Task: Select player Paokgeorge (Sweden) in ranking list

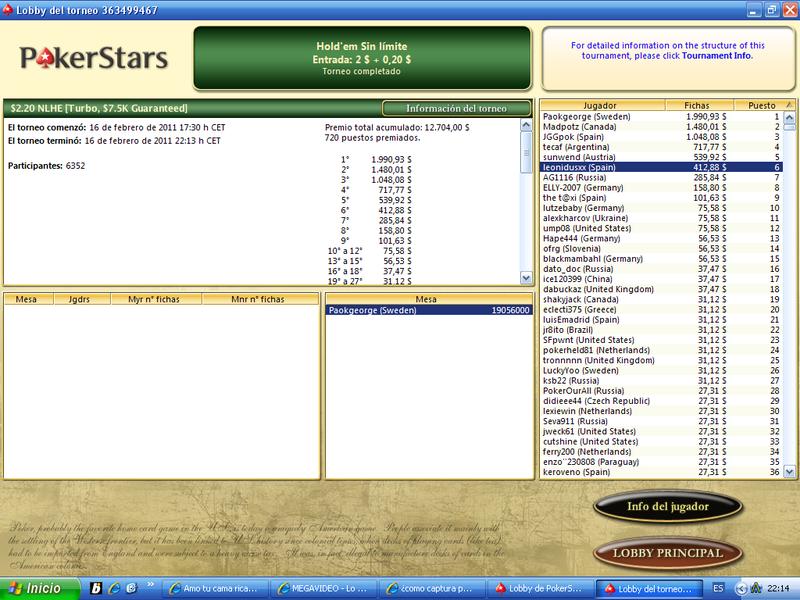Action: (x=661, y=116)
